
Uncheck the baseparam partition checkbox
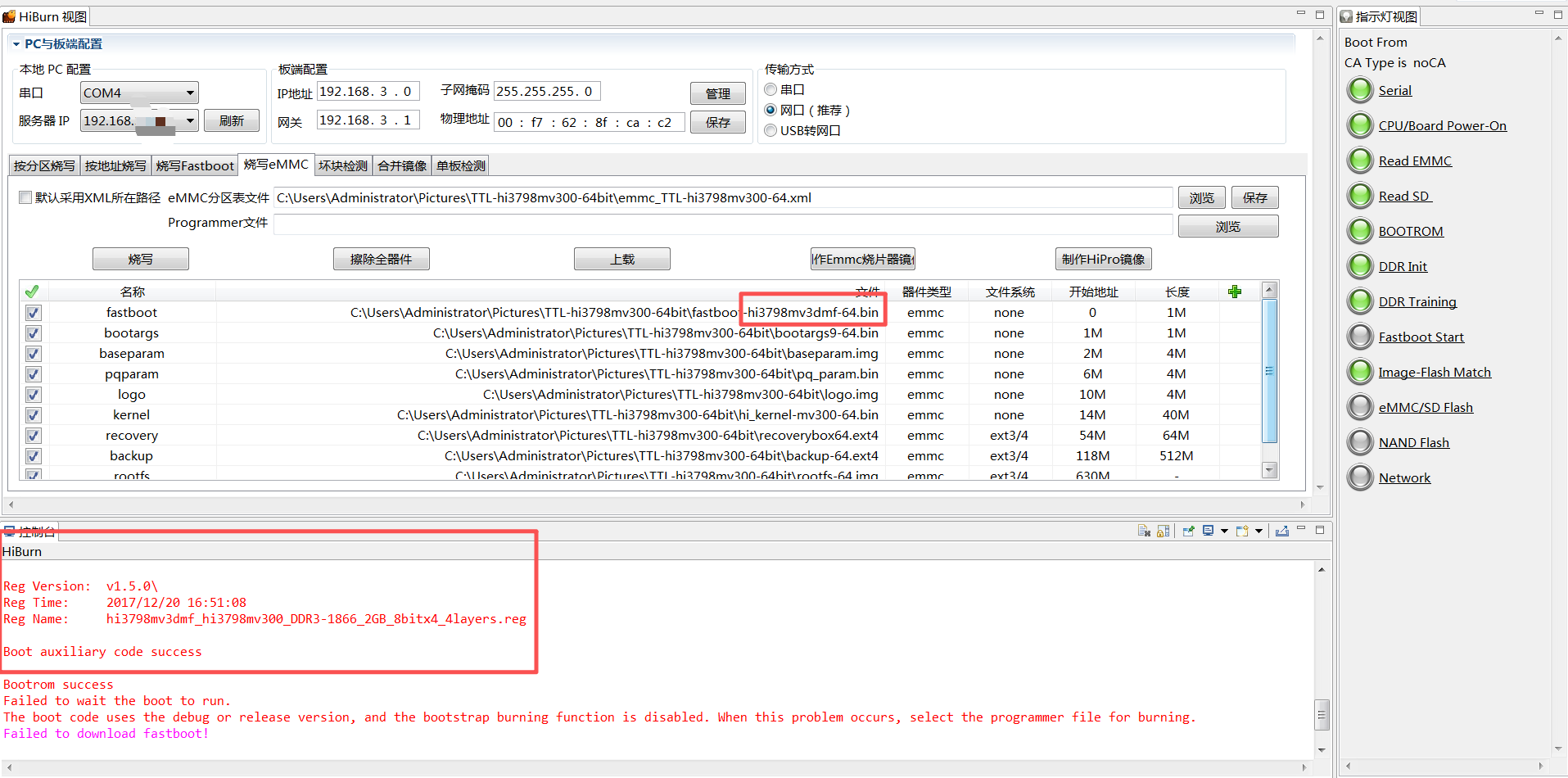pyautogui.click(x=33, y=354)
